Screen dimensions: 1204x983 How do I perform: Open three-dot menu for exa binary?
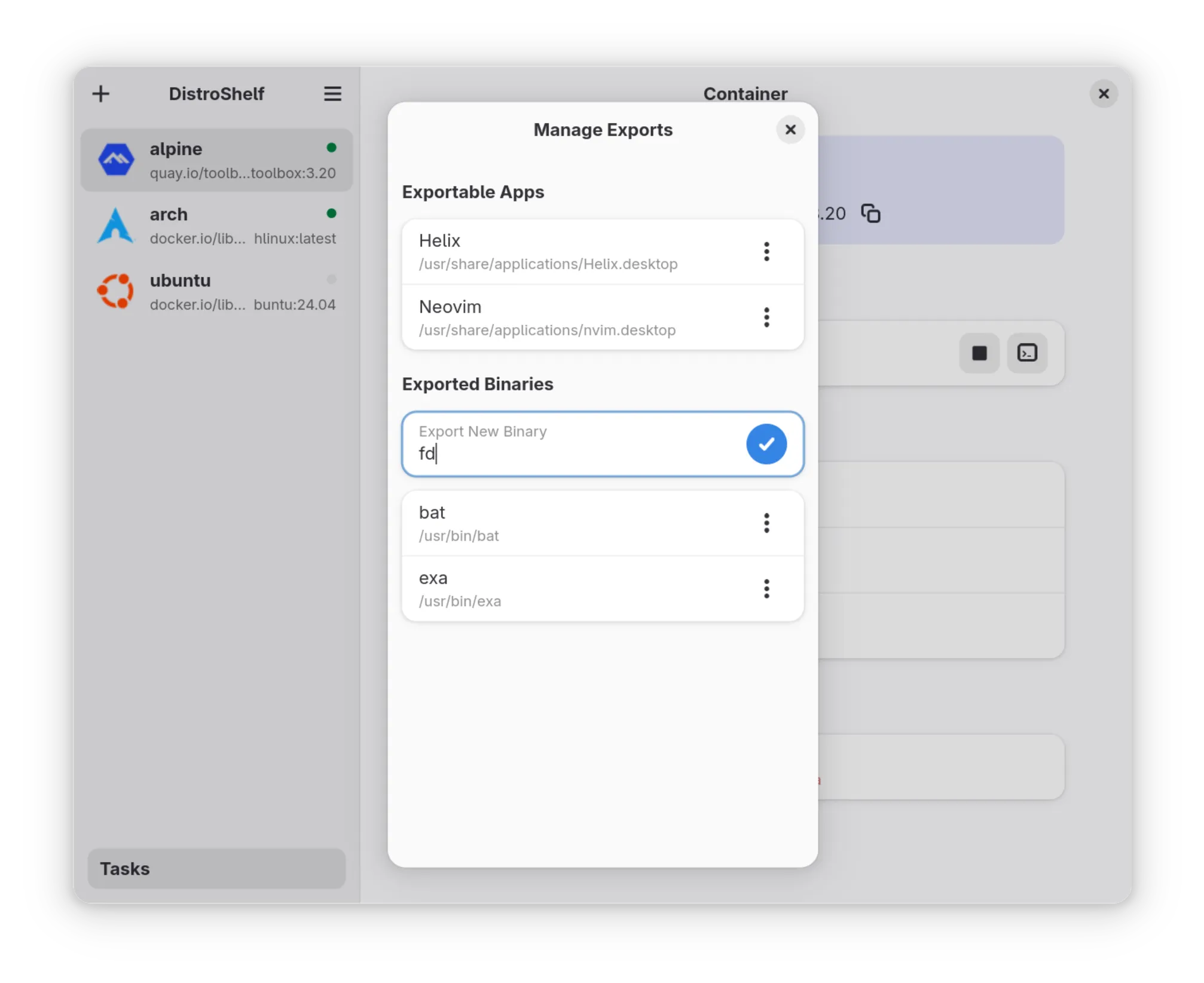point(766,589)
